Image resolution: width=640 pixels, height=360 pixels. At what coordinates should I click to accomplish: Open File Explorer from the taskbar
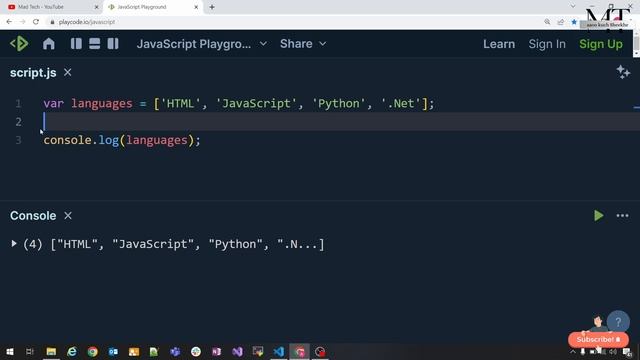click(x=51, y=351)
